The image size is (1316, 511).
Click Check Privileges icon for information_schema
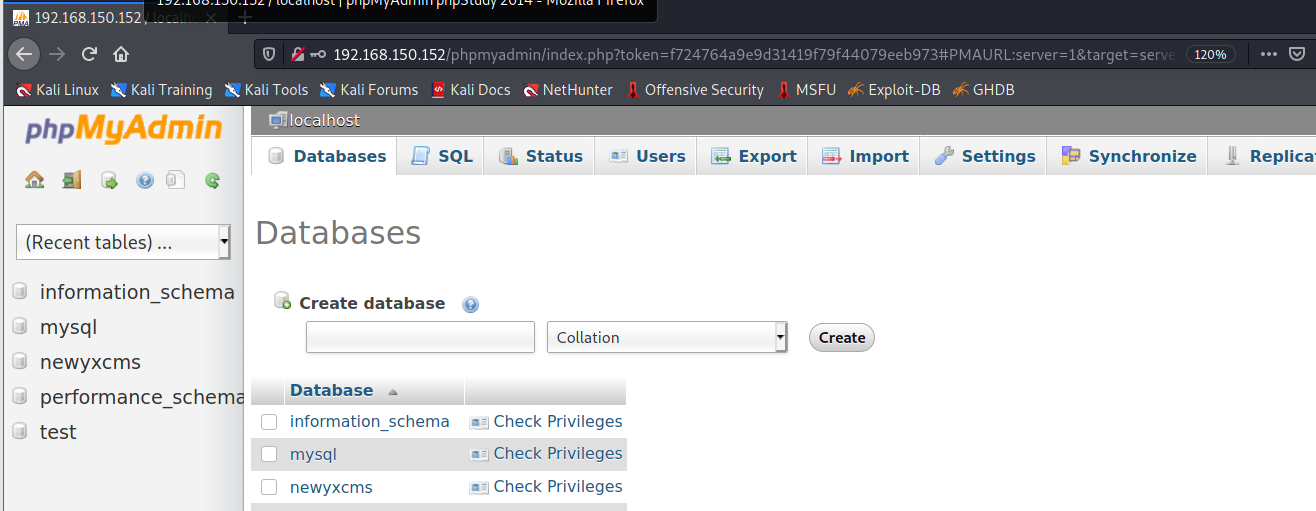(479, 422)
